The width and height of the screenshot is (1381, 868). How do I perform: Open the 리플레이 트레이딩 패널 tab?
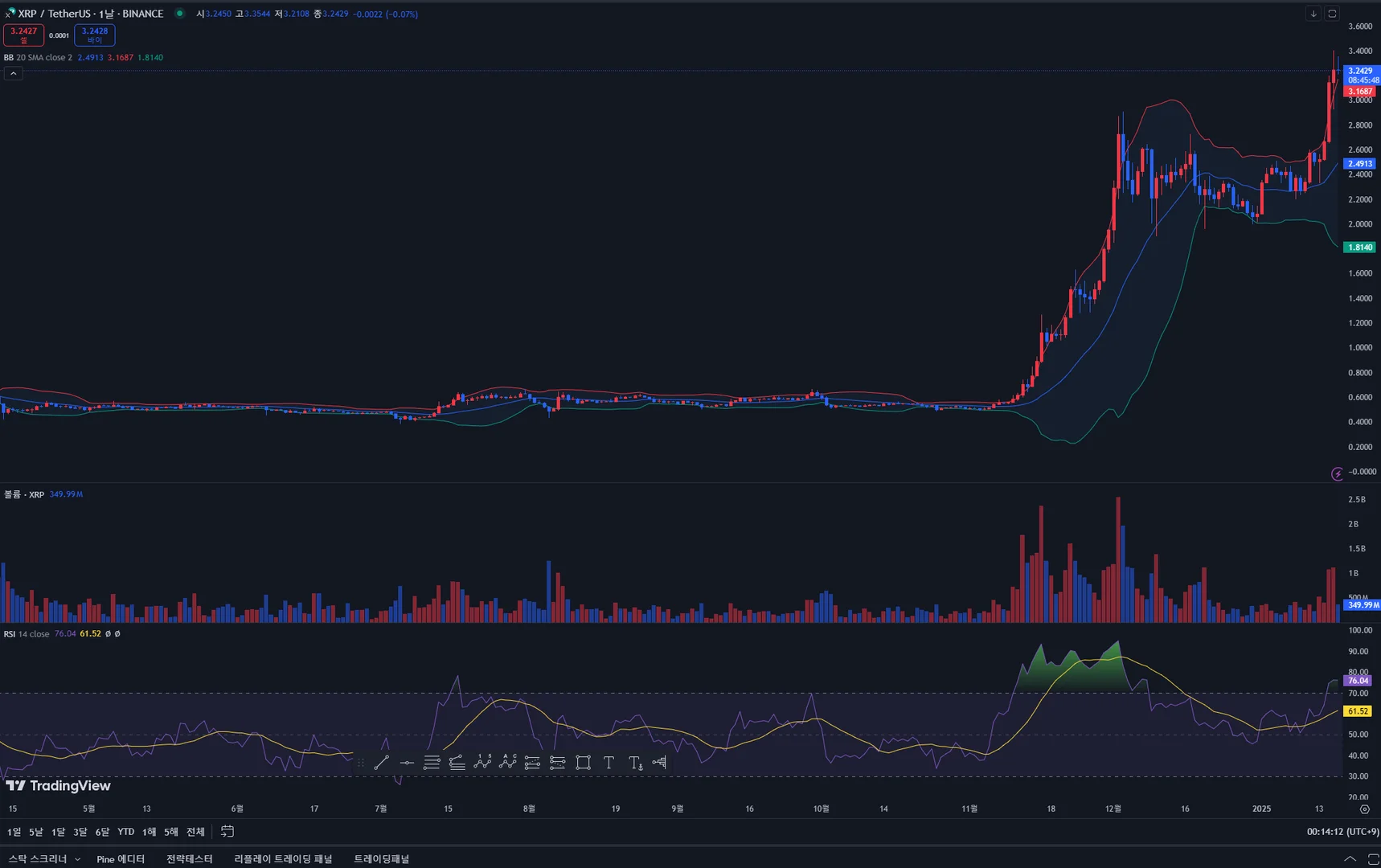283,858
